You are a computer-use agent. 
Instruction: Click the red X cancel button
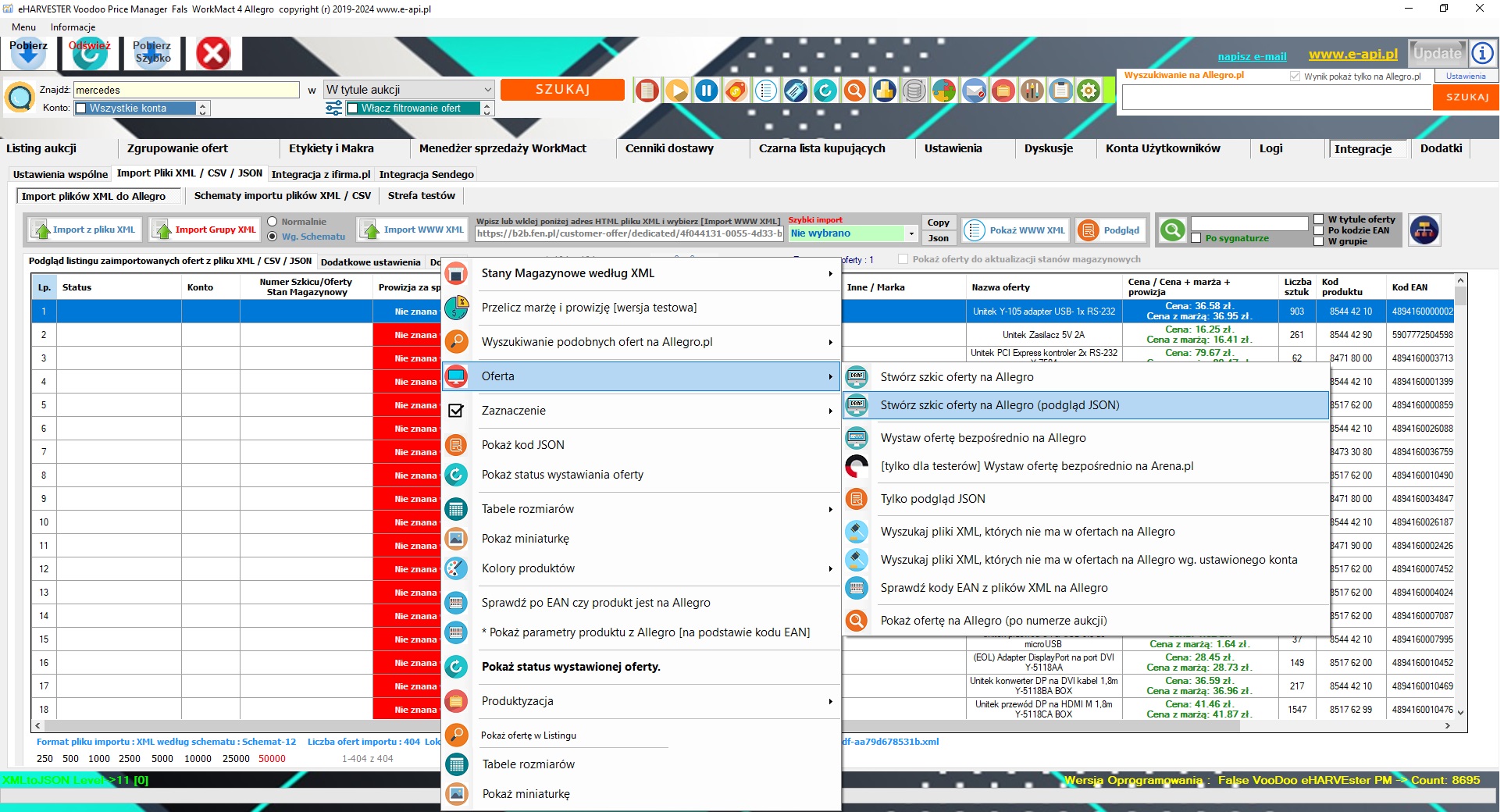click(212, 54)
